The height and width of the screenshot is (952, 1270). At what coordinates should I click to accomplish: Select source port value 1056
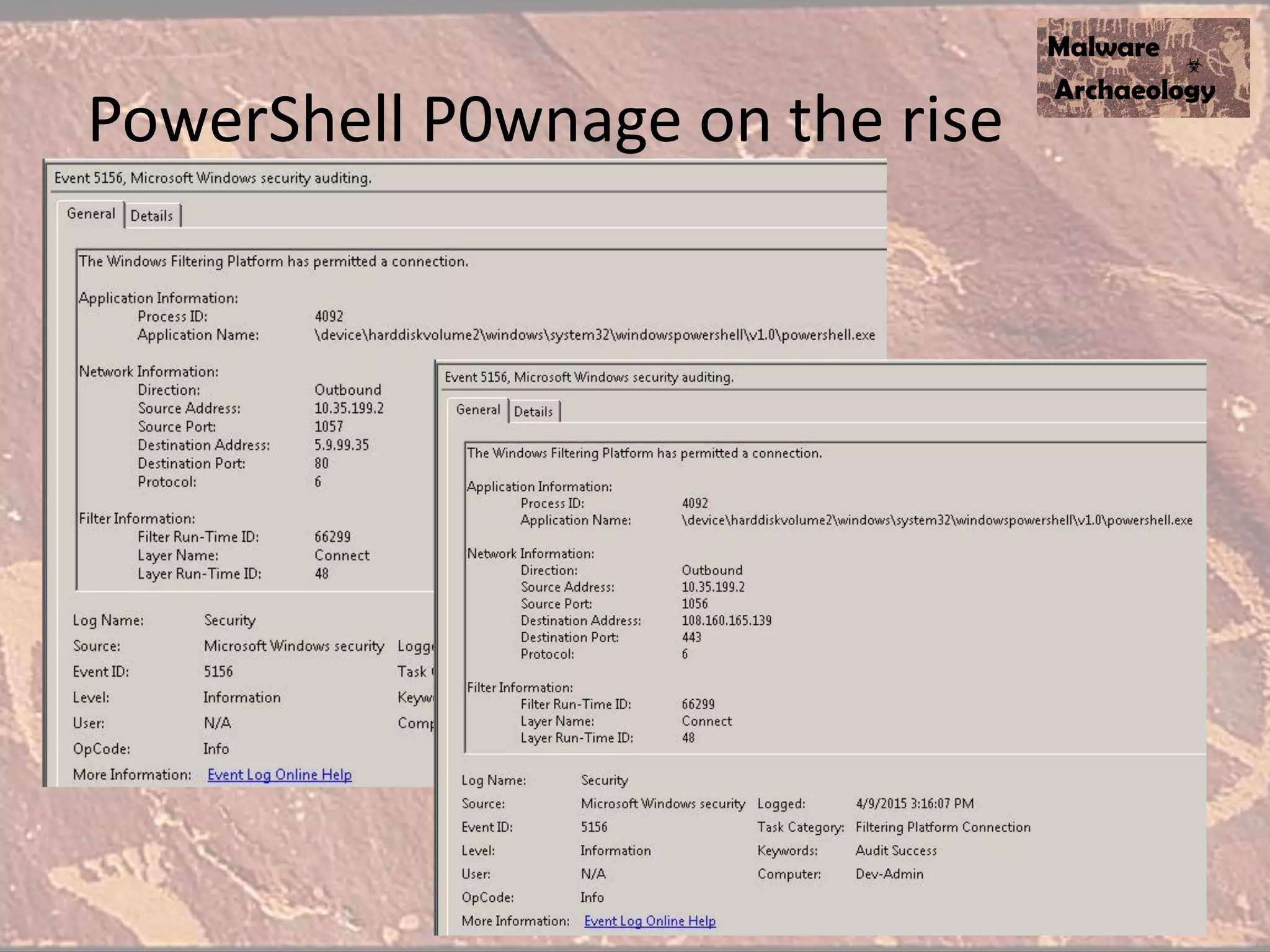(x=695, y=604)
